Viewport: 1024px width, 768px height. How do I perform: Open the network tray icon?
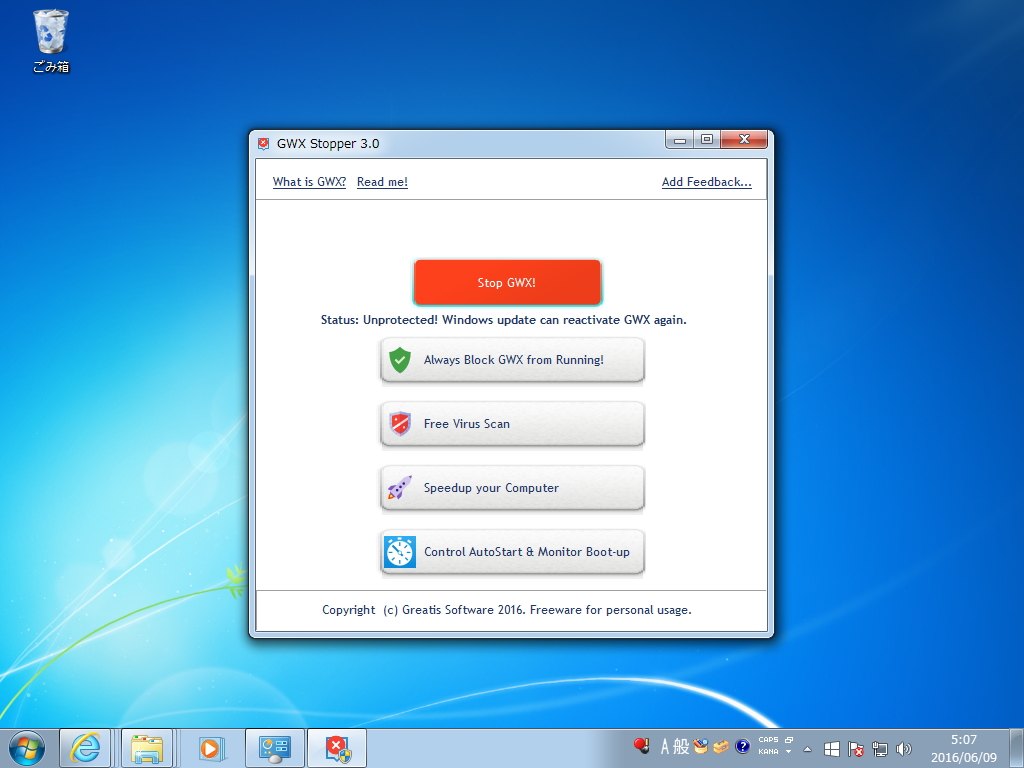880,749
